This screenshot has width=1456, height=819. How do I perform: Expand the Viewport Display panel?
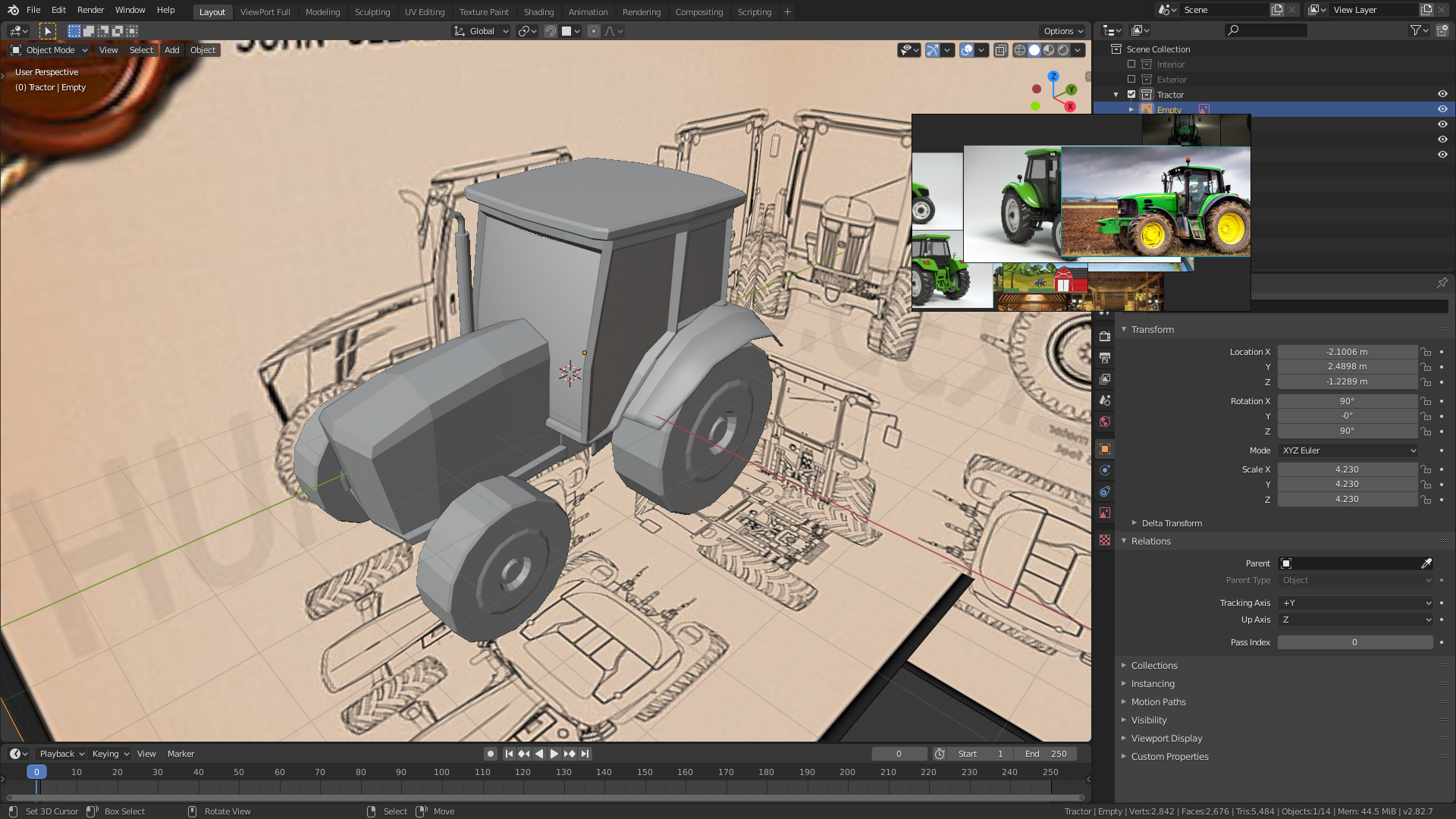coord(1166,739)
